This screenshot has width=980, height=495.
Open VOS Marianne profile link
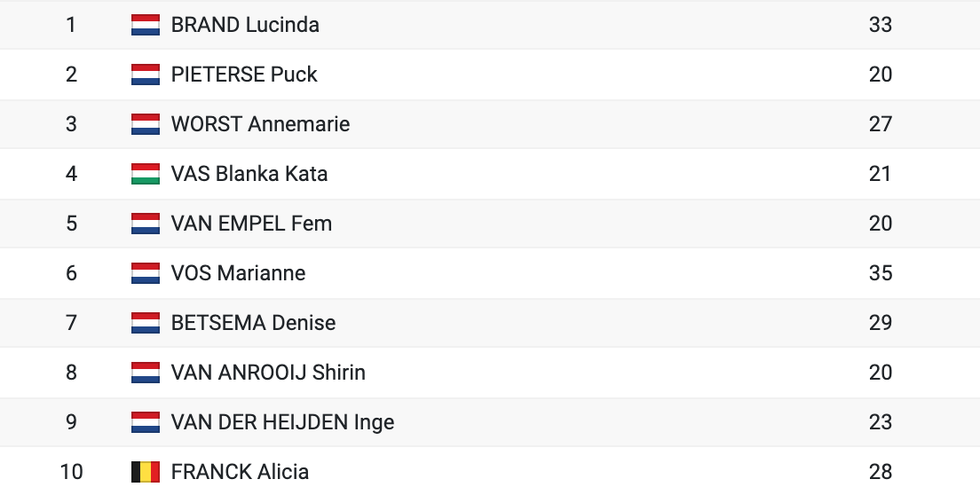point(239,273)
